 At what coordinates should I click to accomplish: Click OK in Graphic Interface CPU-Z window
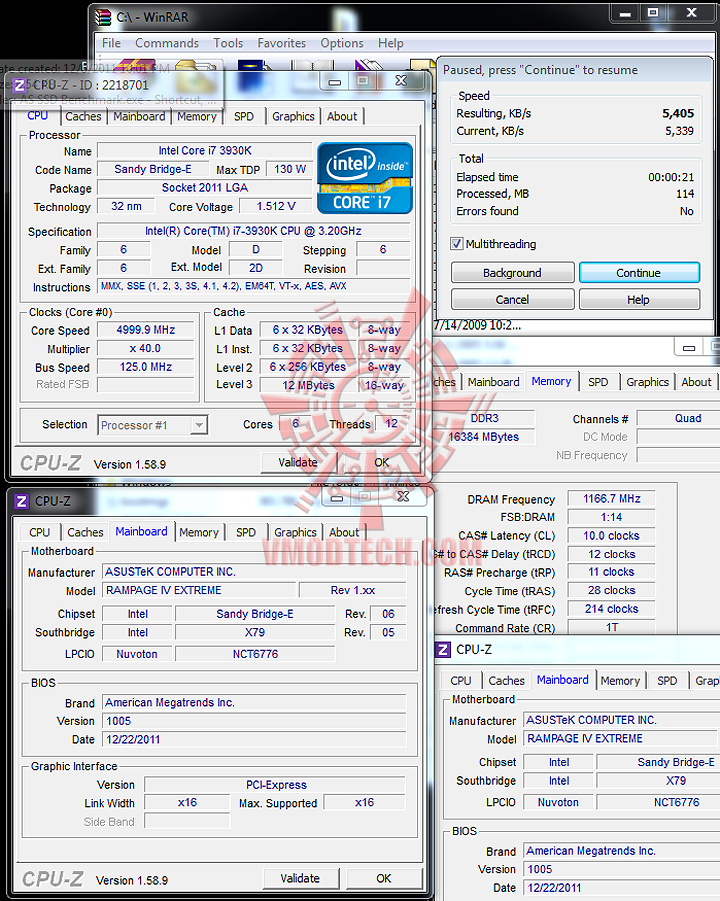pos(384,879)
